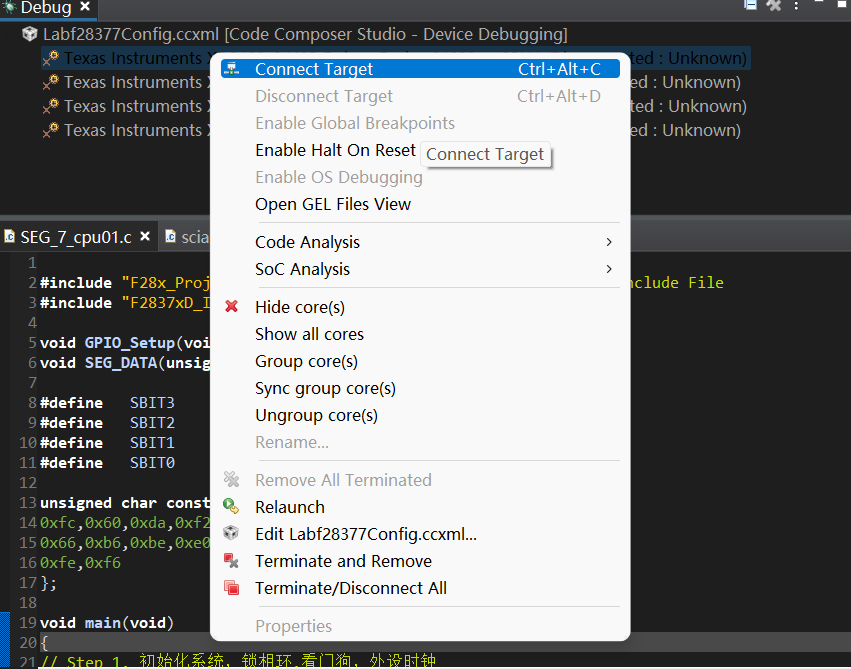Viewport: 851px width, 669px height.
Task: Expand the Code Analysis submenu
Action: click(x=307, y=242)
